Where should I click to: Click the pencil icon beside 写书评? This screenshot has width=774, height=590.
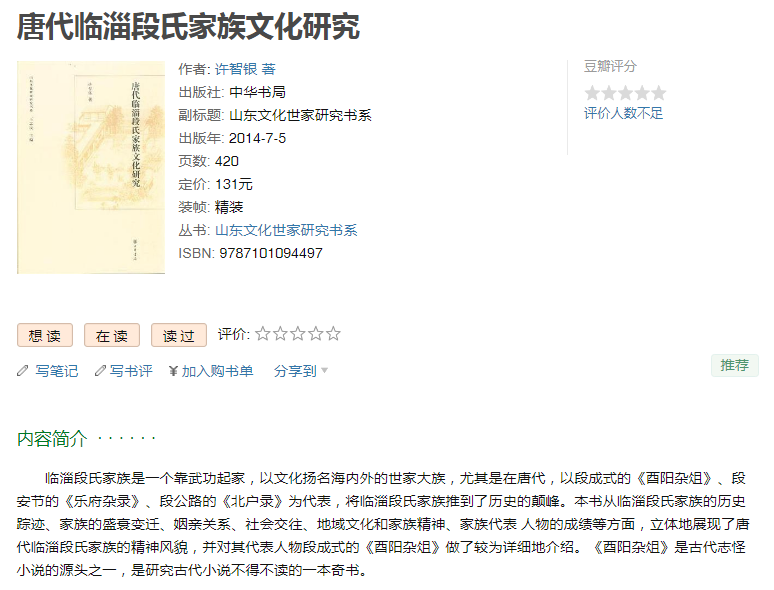click(x=100, y=371)
